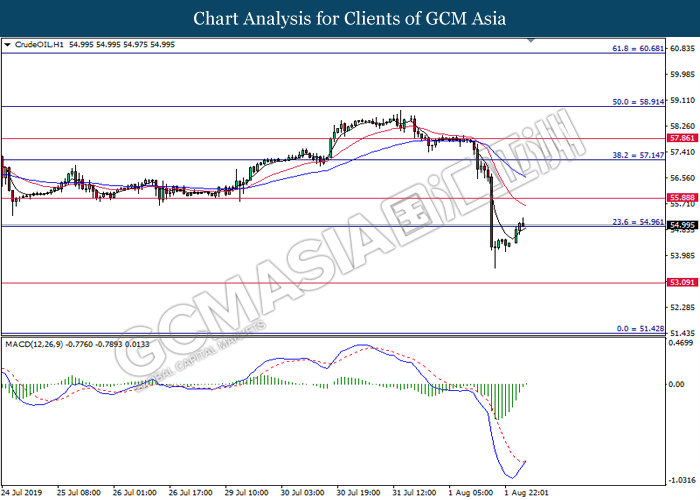
Task: Click the 0.4699 MACD scale value
Action: coord(681,343)
